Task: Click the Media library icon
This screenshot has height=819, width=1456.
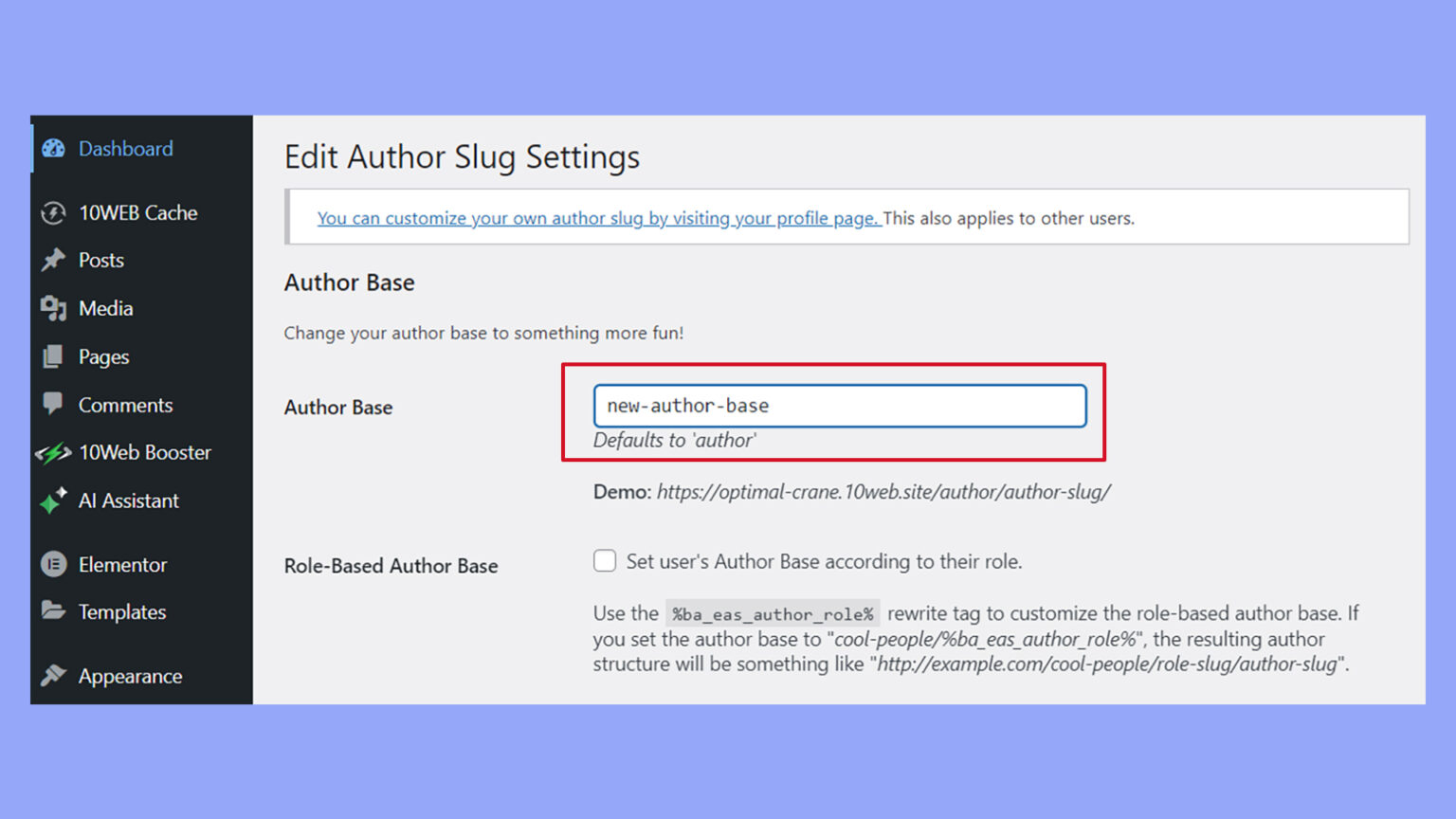Action: [55, 308]
